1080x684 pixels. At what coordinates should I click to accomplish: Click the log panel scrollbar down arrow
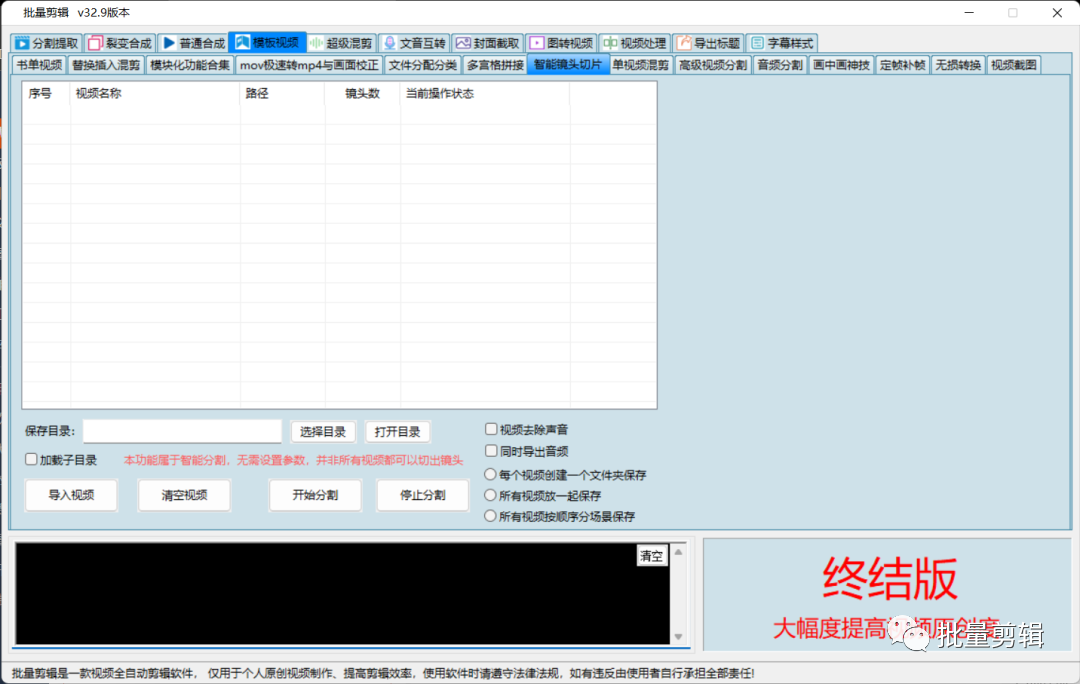click(680, 636)
